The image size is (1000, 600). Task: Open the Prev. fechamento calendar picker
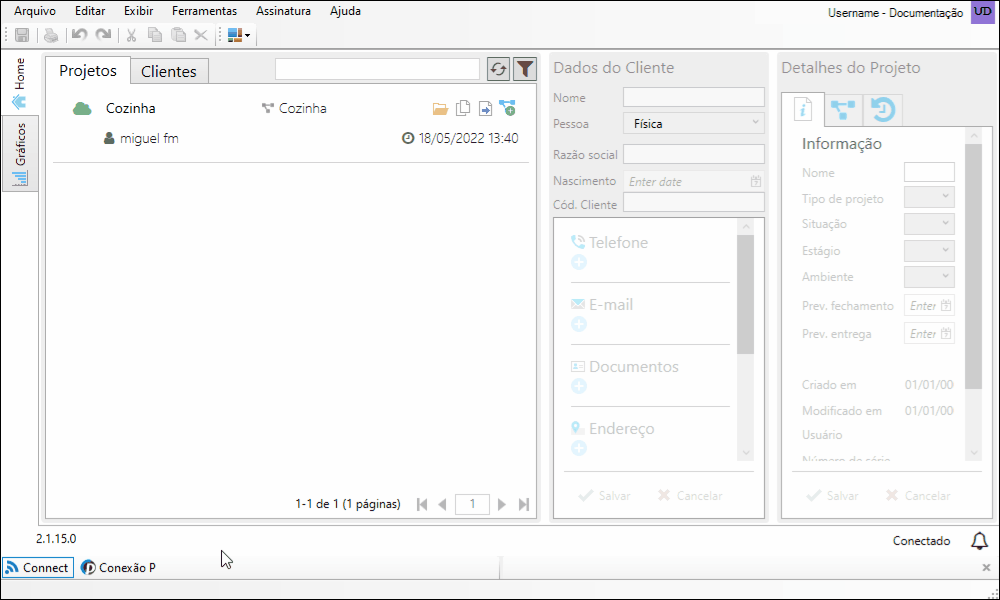[946, 306]
